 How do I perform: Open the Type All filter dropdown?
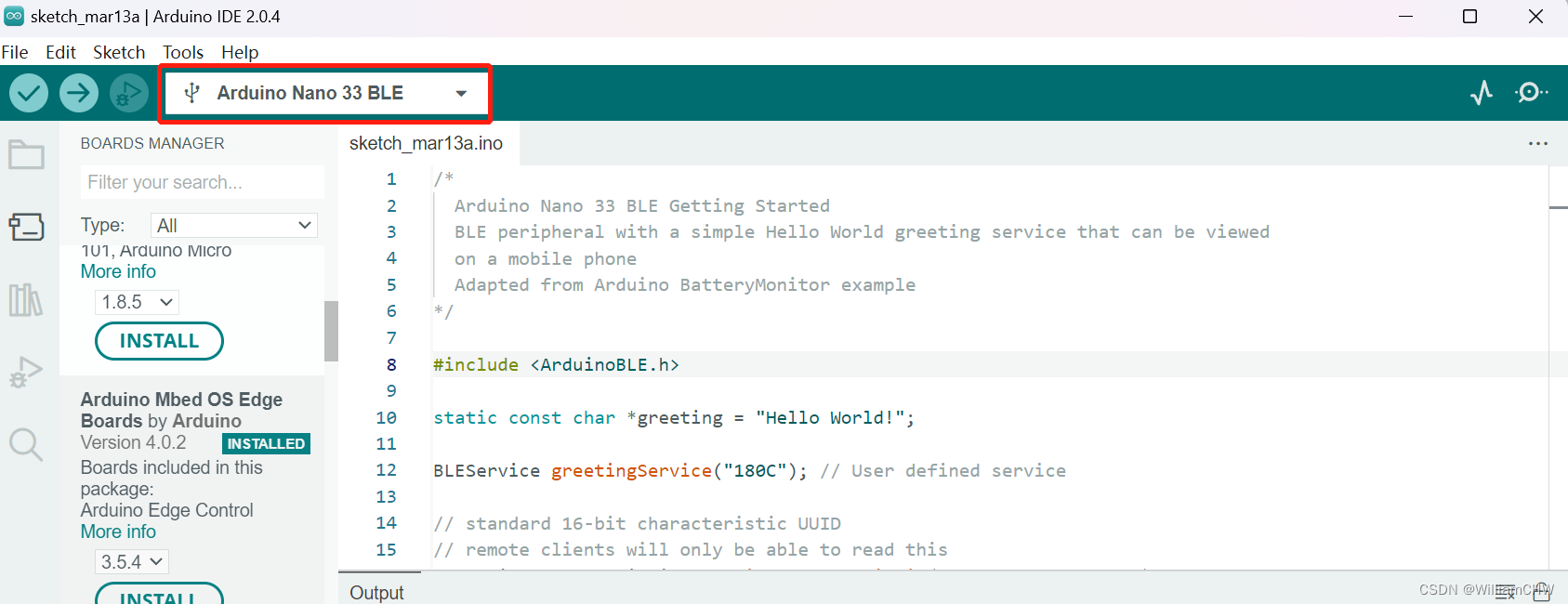pos(234,225)
